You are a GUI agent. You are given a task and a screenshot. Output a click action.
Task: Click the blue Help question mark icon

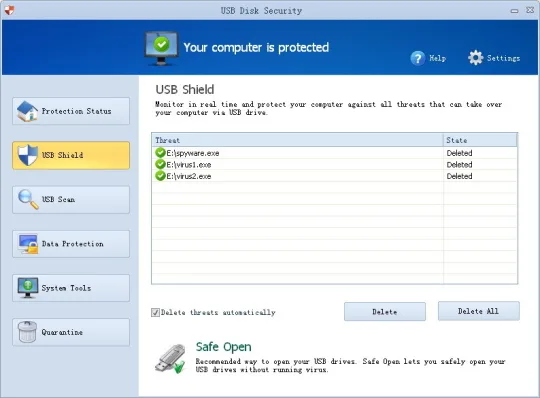tap(417, 58)
